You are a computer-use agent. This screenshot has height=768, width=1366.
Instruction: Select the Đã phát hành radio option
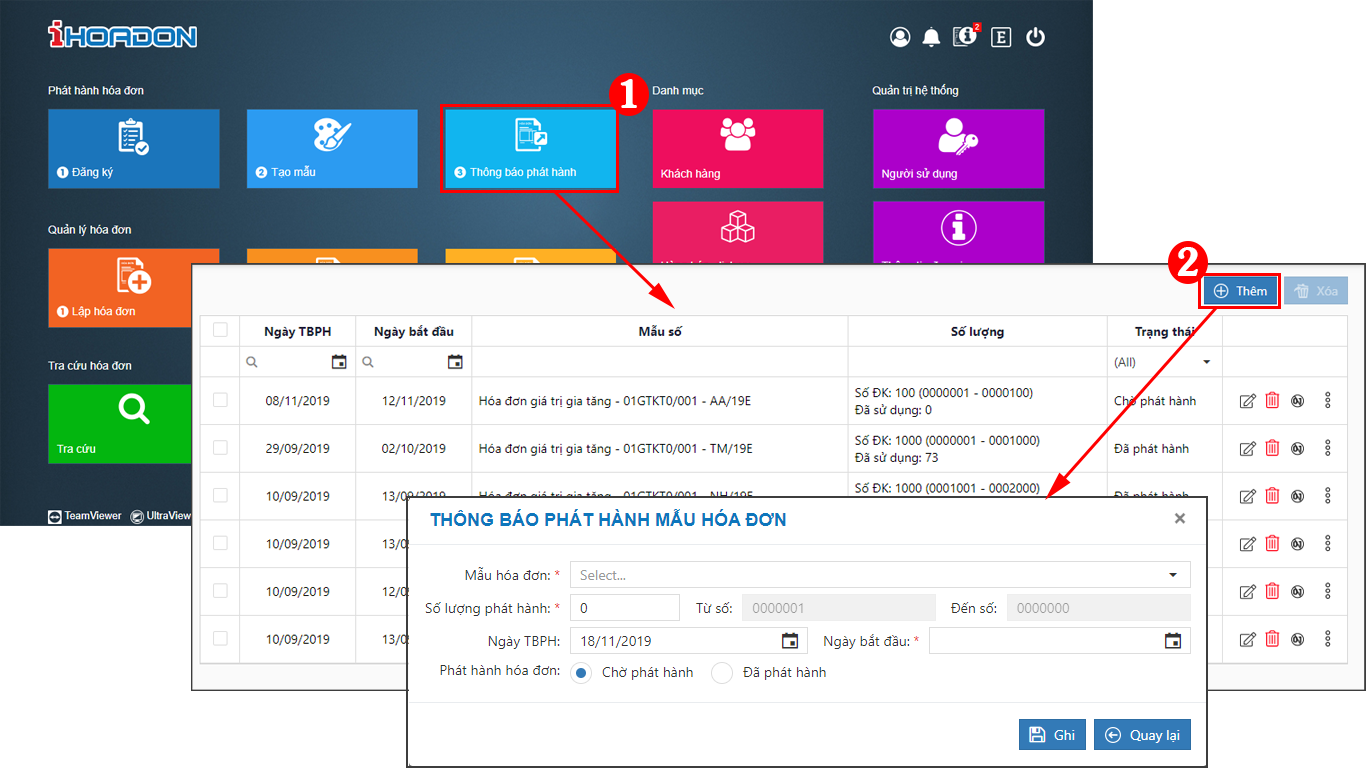pyautogui.click(x=722, y=673)
